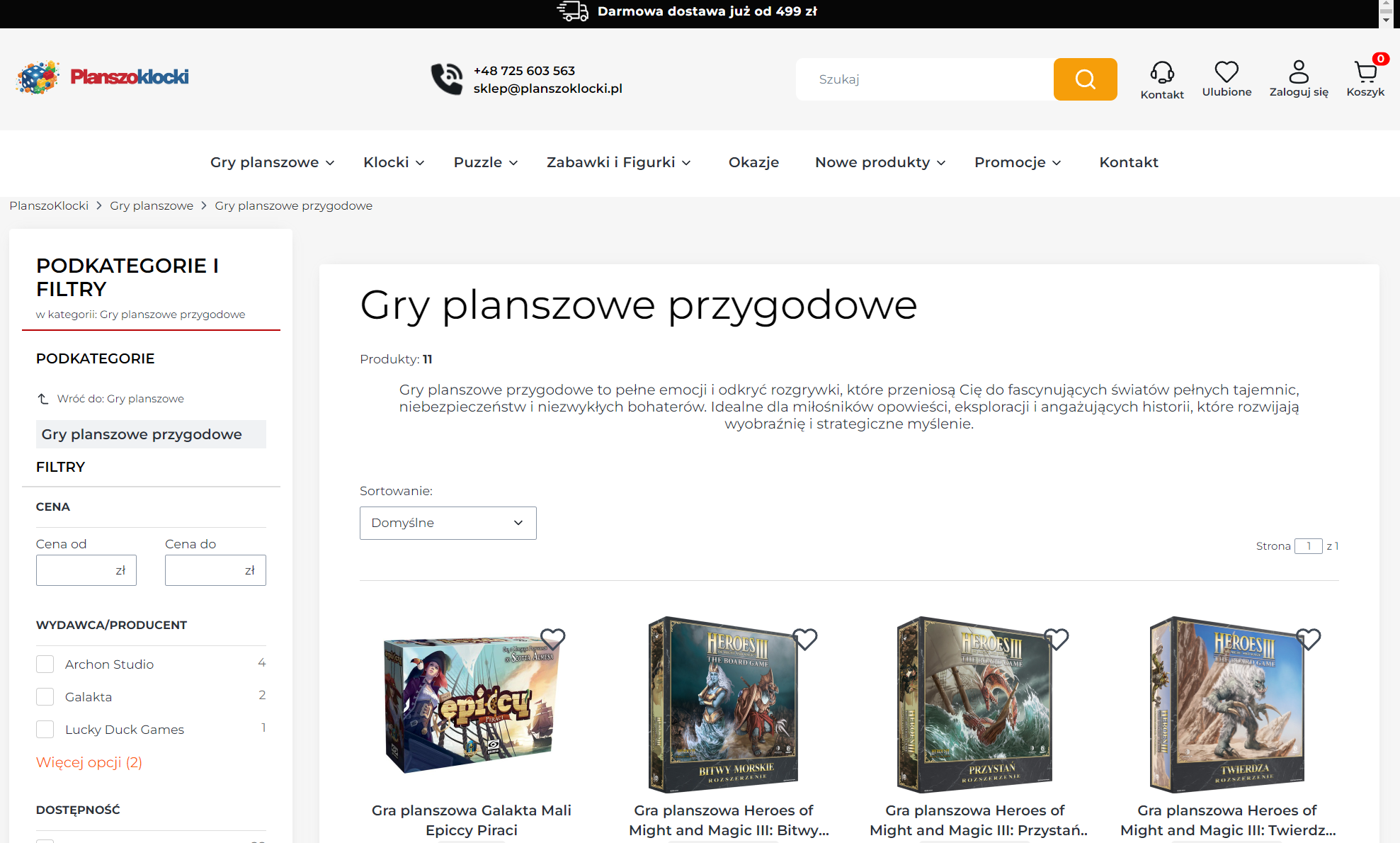
Task: Click the Cena od price input field
Action: [x=86, y=570]
